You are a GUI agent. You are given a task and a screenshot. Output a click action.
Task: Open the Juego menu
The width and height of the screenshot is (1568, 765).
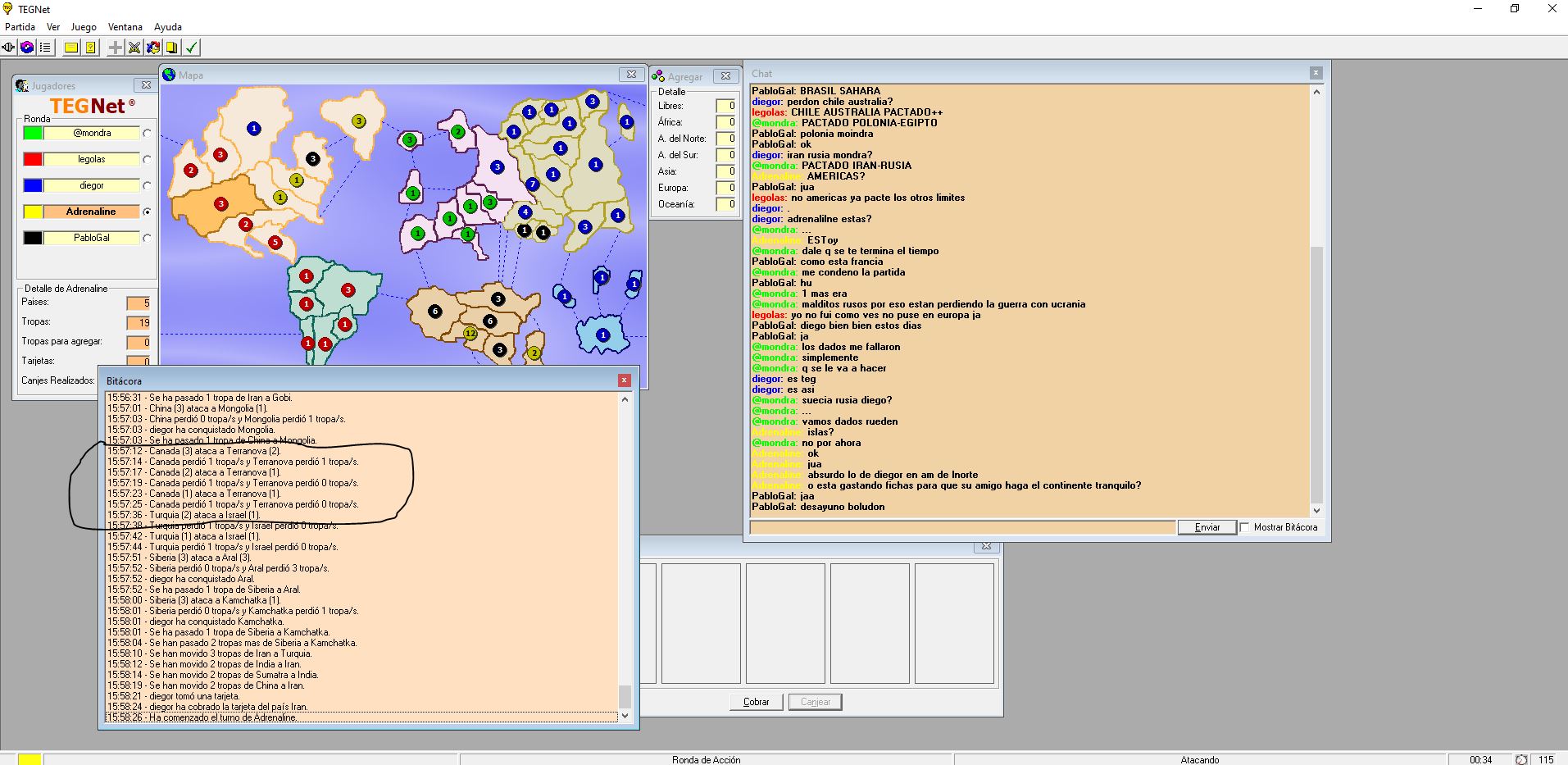tap(83, 27)
